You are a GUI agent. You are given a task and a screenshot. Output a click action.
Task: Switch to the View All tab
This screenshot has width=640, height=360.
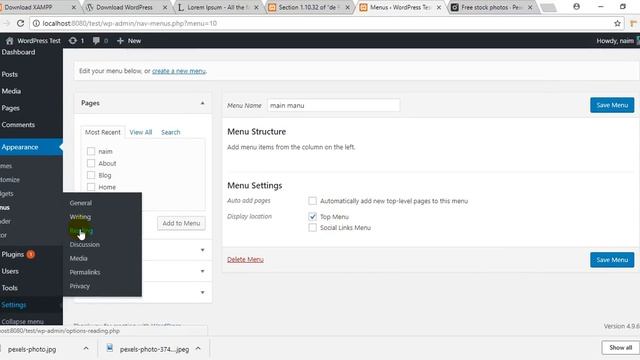(141, 132)
